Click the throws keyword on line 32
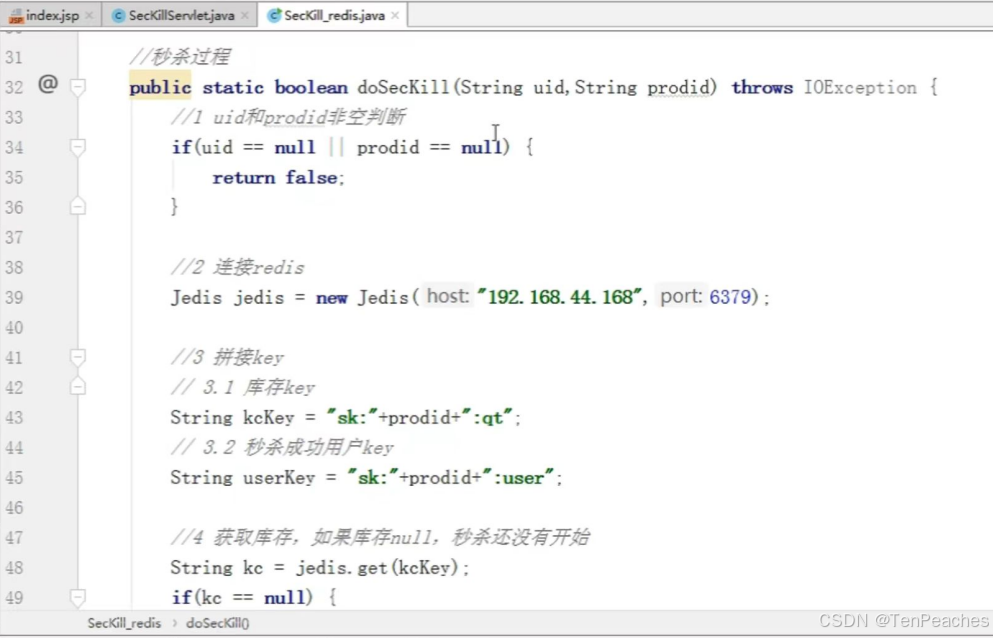 [762, 87]
